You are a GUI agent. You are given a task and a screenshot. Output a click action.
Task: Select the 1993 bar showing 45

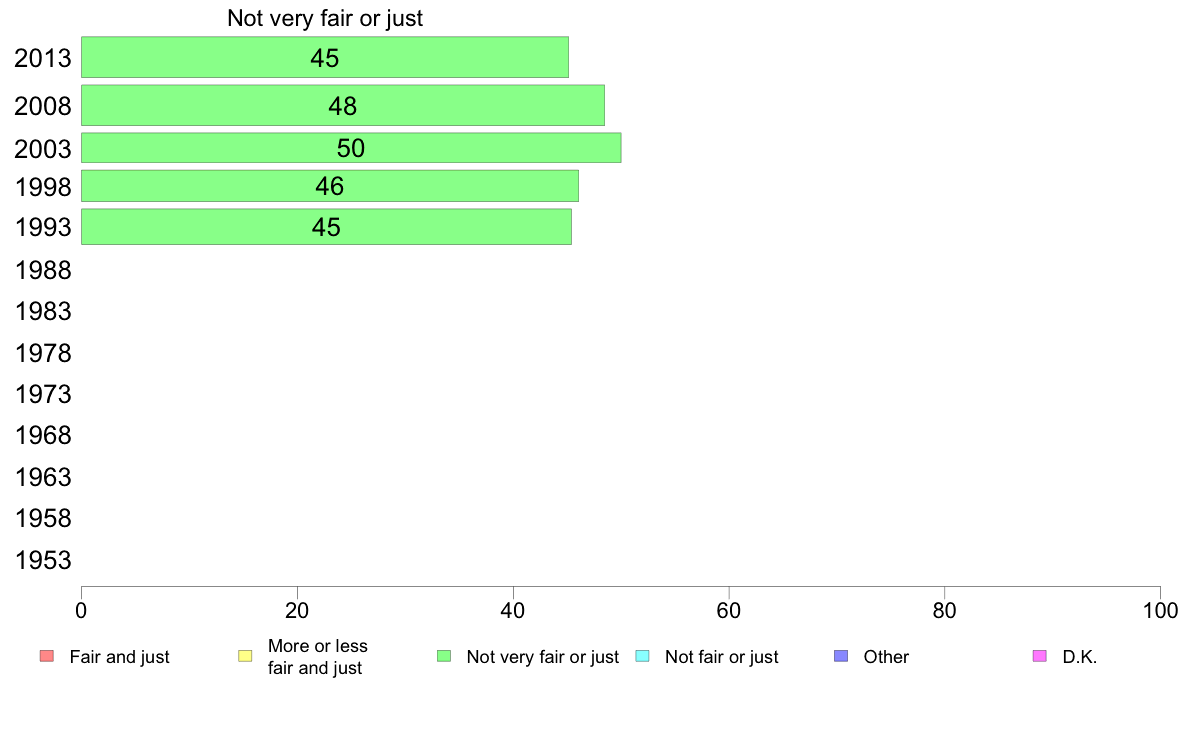click(x=327, y=227)
